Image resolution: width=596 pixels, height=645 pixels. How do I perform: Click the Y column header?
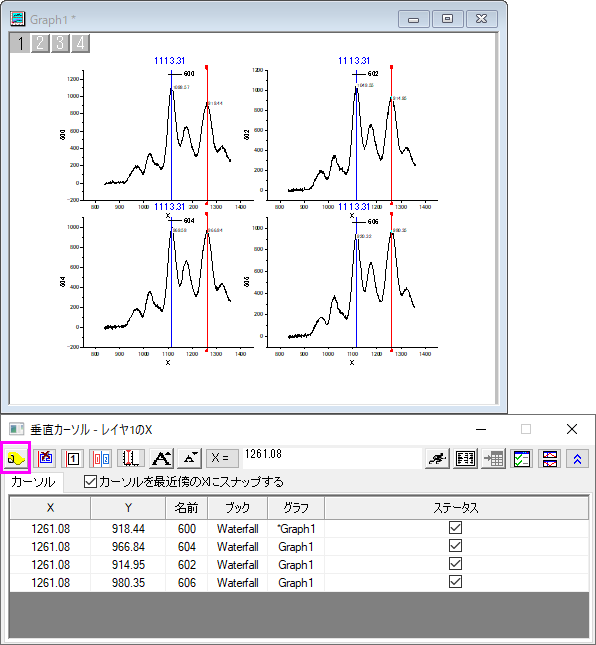pos(128,508)
